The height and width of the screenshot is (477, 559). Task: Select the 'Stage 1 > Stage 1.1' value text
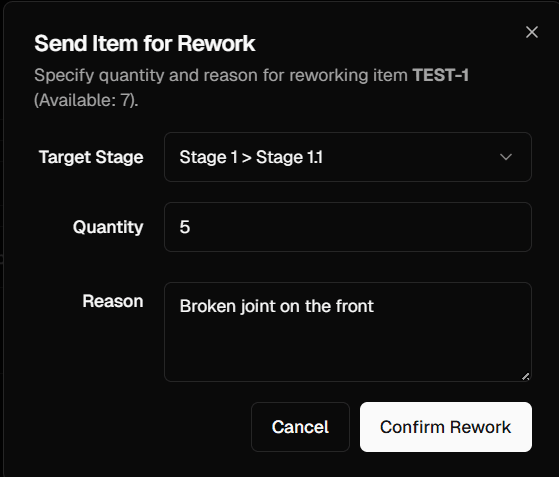tap(251, 157)
